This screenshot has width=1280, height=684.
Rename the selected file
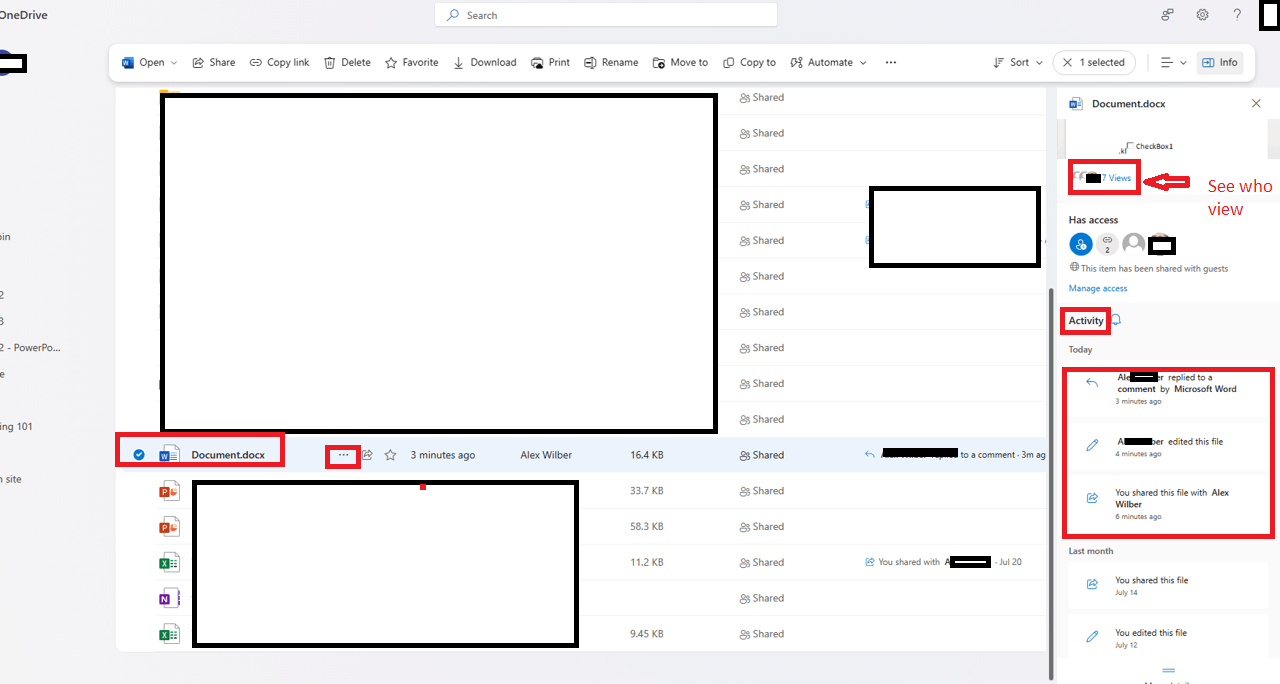(x=610, y=62)
